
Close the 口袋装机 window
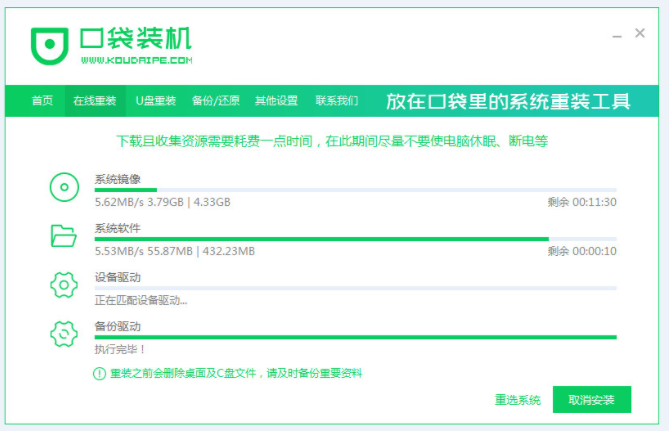(x=641, y=34)
